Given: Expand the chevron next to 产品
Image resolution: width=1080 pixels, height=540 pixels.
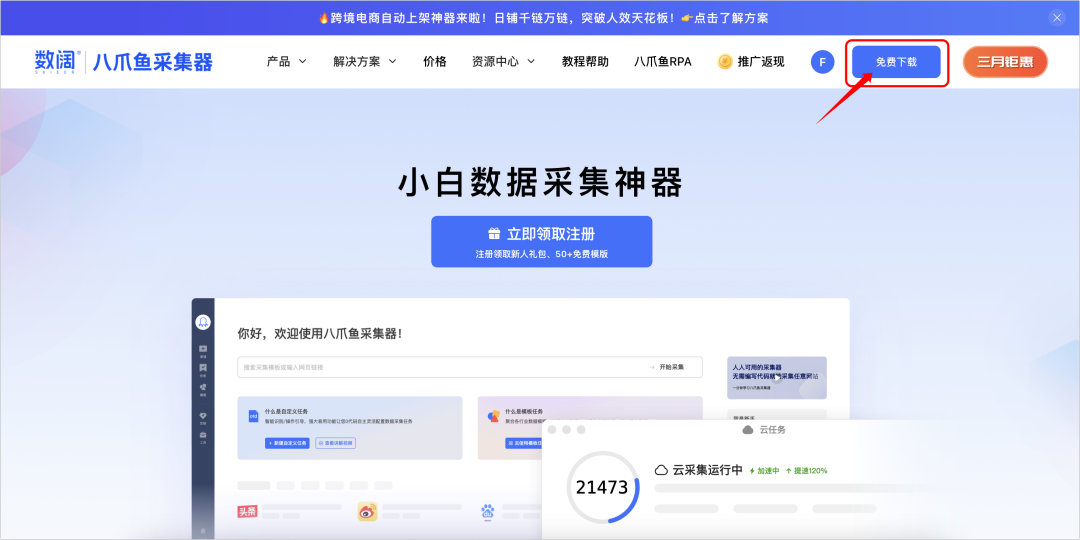Looking at the screenshot, I should tap(302, 61).
